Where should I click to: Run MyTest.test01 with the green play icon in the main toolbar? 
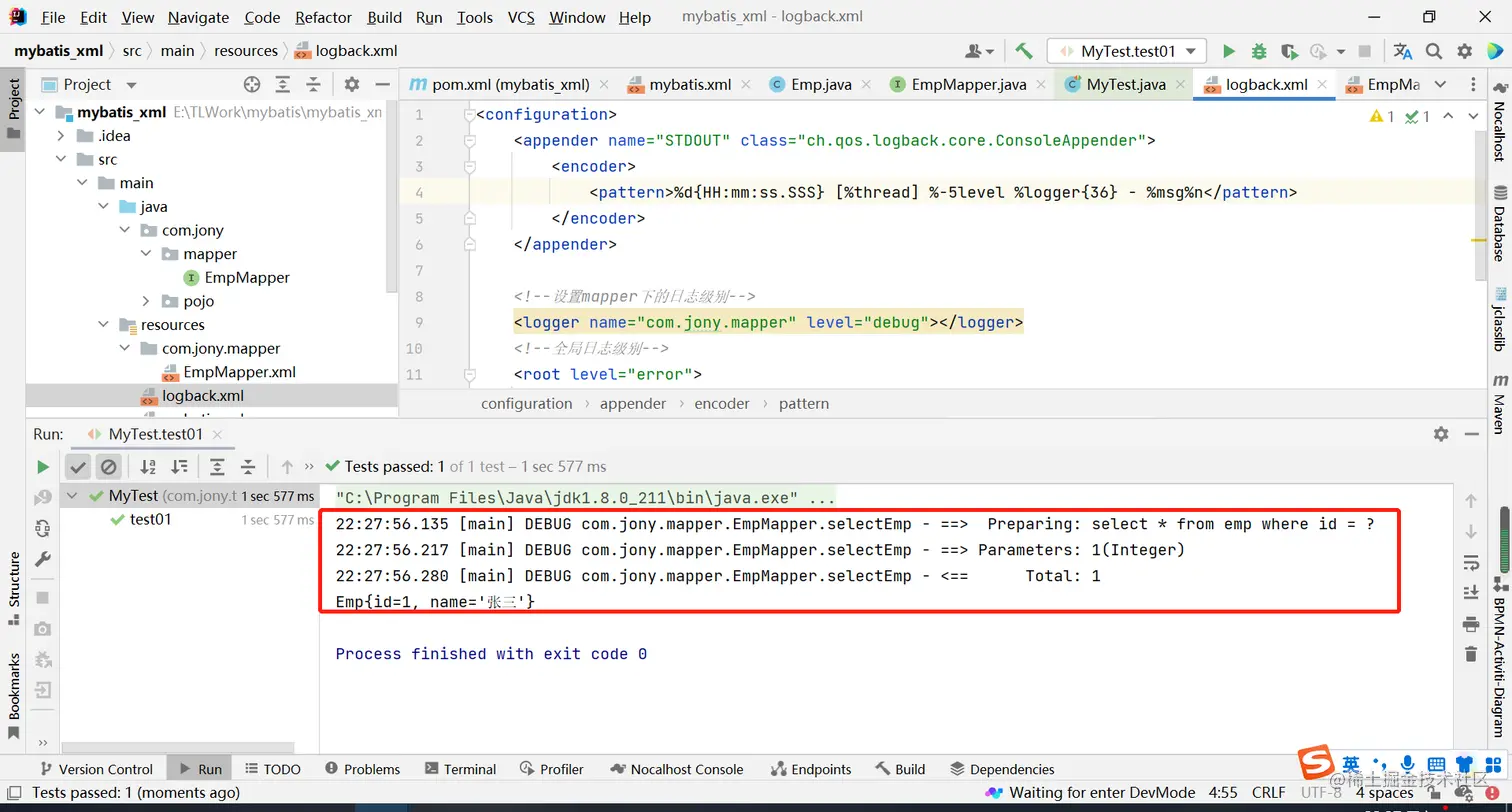tap(1229, 51)
